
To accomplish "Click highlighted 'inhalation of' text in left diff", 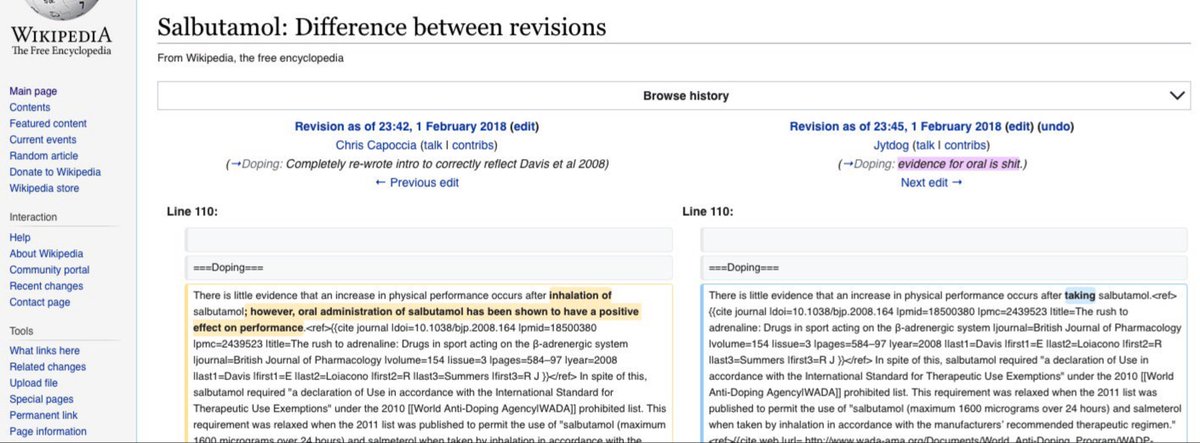I will tap(580, 295).
